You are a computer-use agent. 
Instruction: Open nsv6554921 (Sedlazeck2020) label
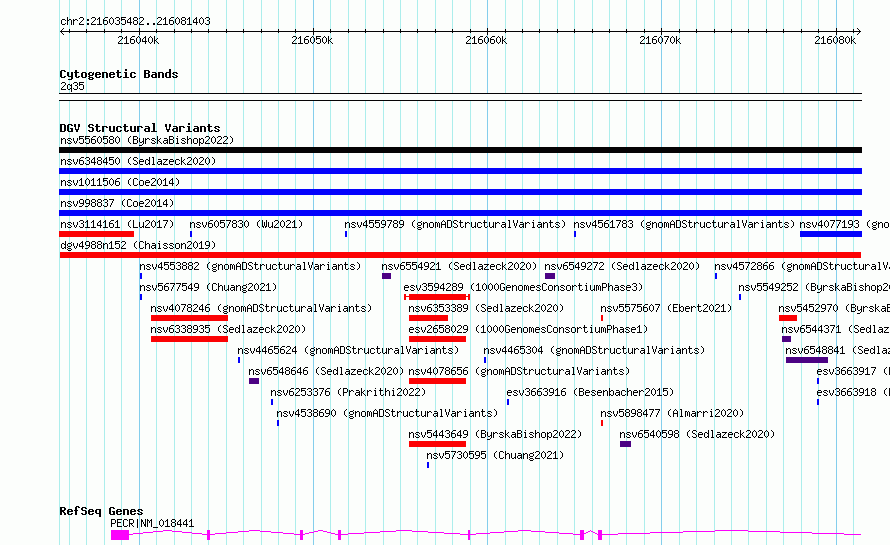459,266
